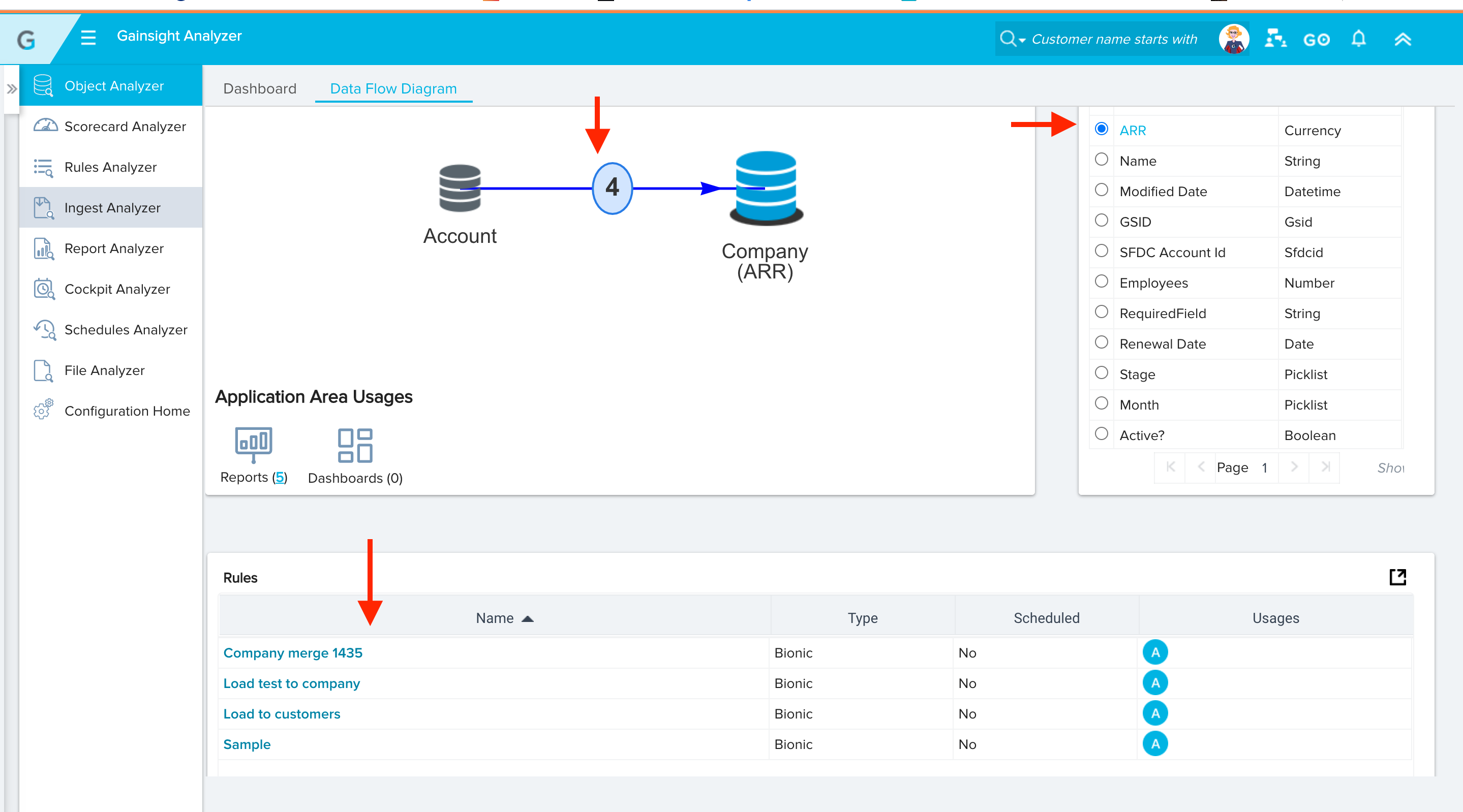Click the GO icon in header
The image size is (1463, 812).
point(1316,40)
